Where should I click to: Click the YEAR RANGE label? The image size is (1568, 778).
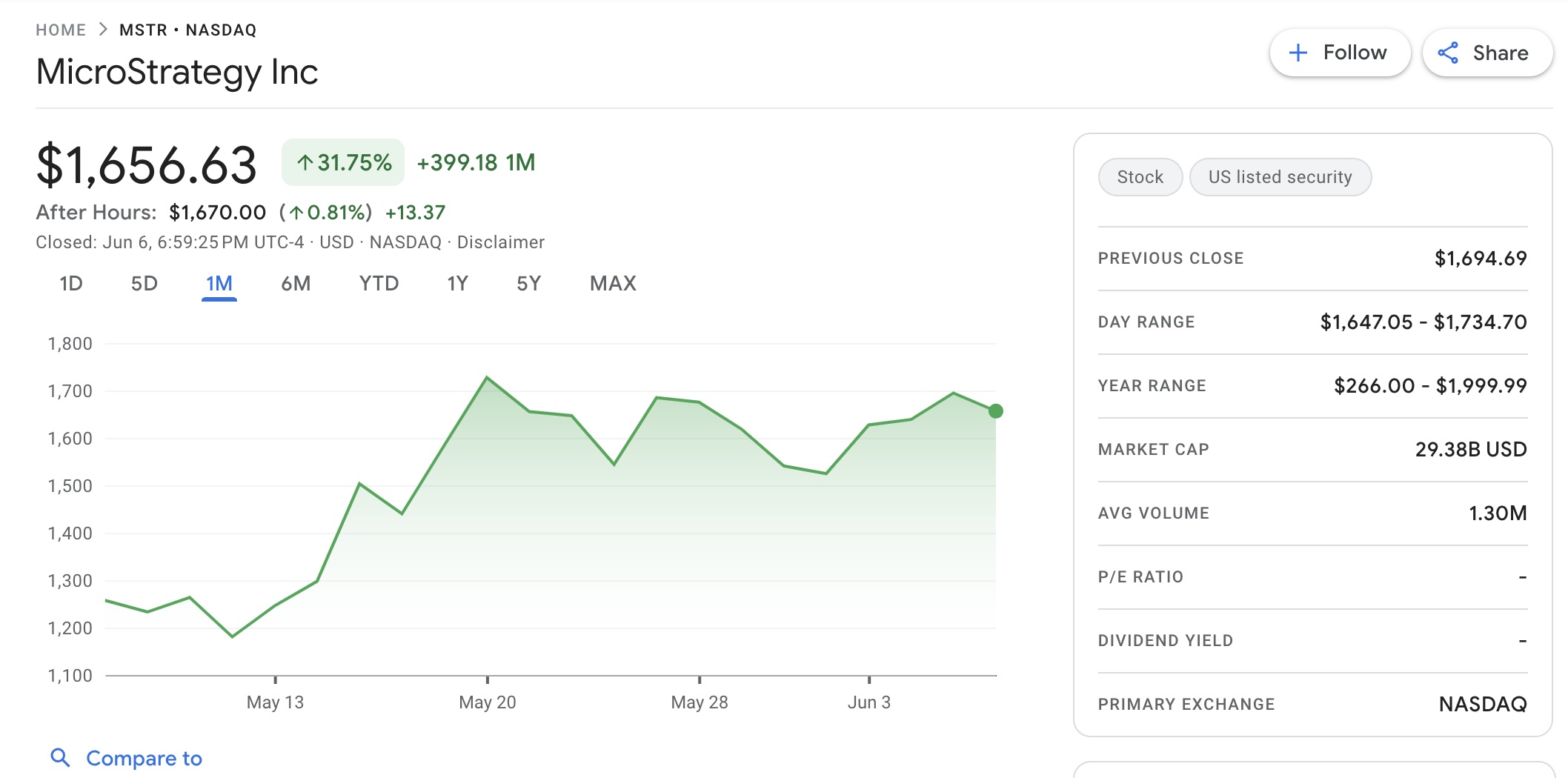tap(1152, 386)
